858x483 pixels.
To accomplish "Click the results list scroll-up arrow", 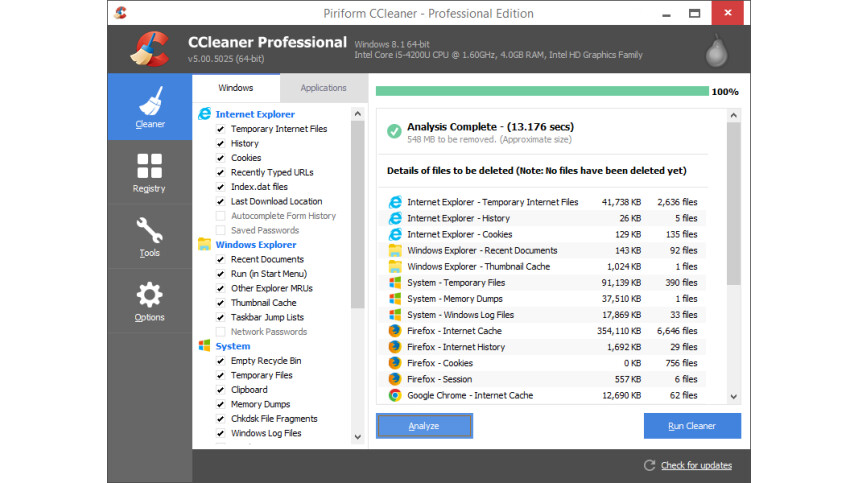I will pos(734,115).
